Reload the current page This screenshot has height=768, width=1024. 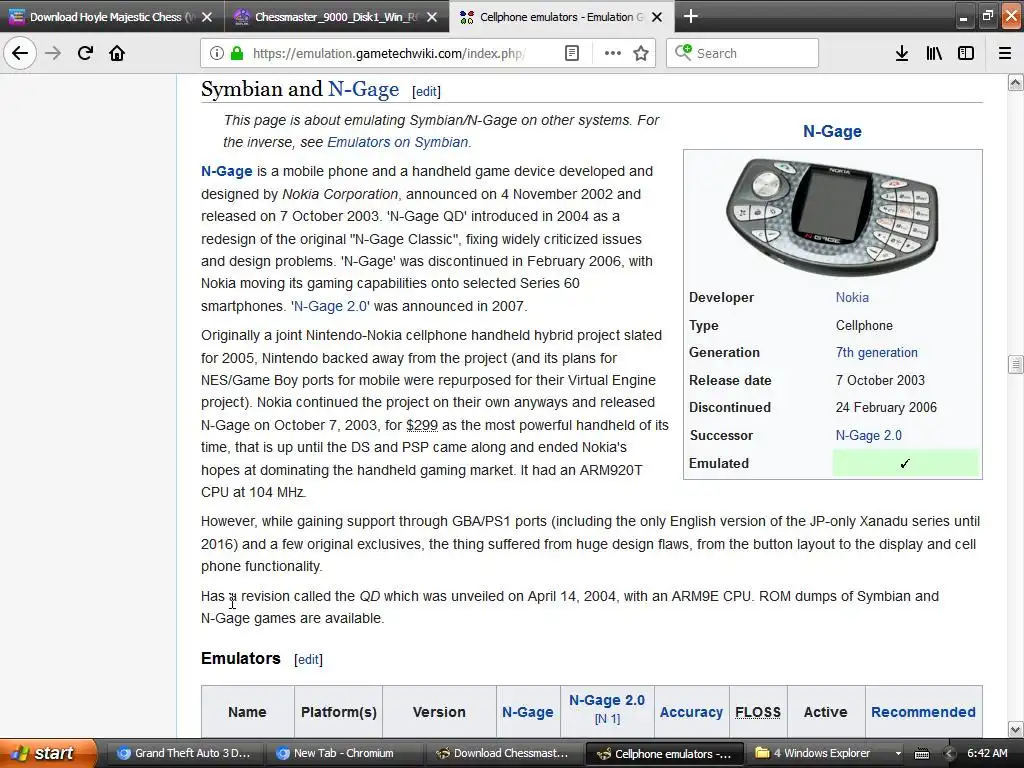[x=85, y=53]
